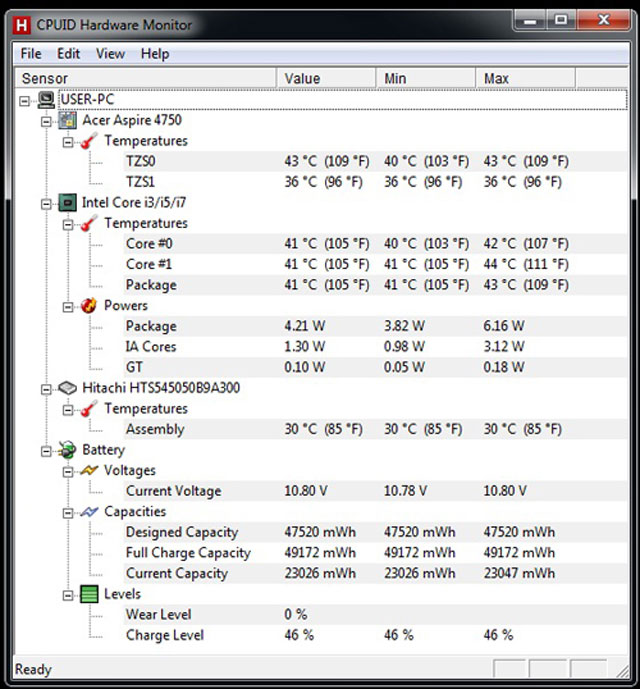Click the thermometer icon under Acer Aspire 4750
Screen dimensions: 640x689
click(89, 141)
